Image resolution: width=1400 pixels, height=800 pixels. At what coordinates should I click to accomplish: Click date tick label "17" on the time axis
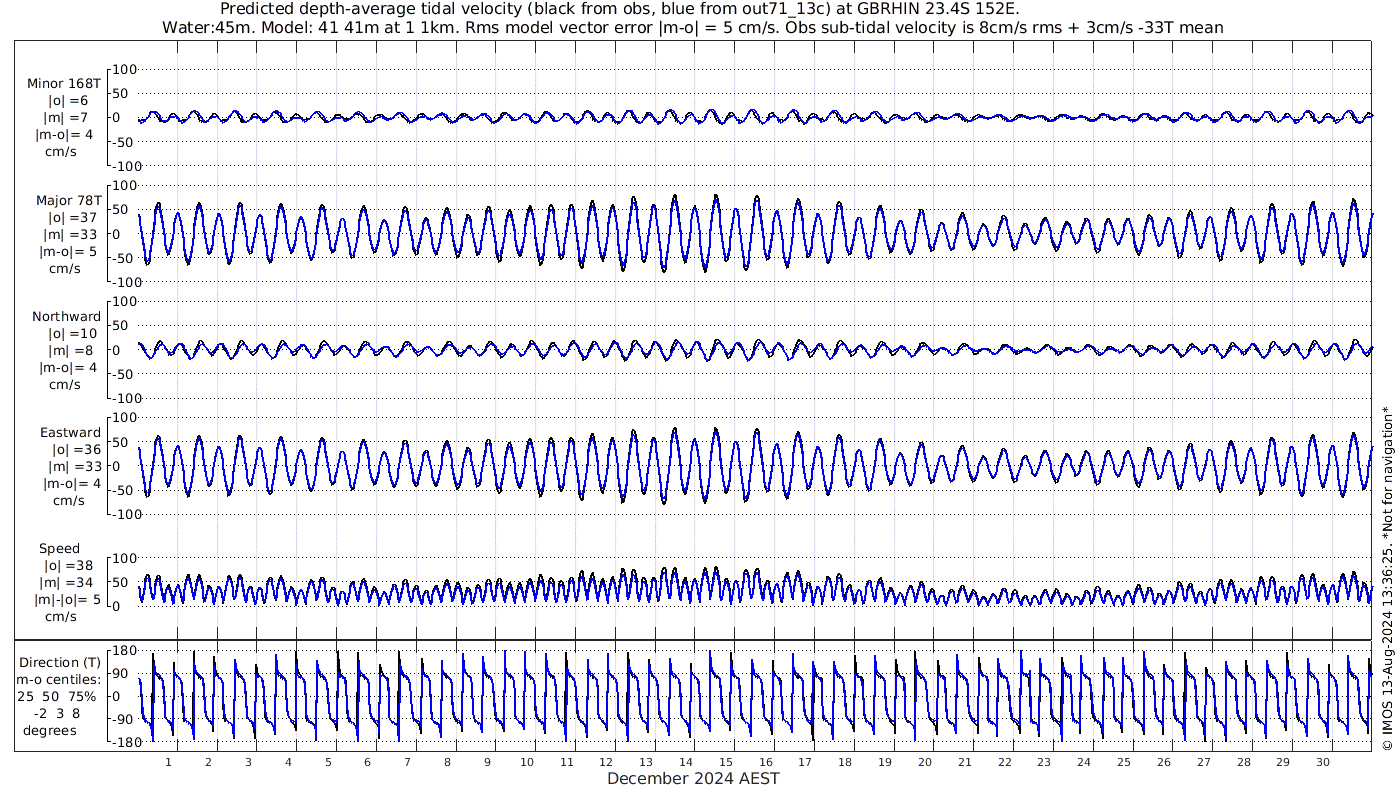(x=805, y=762)
